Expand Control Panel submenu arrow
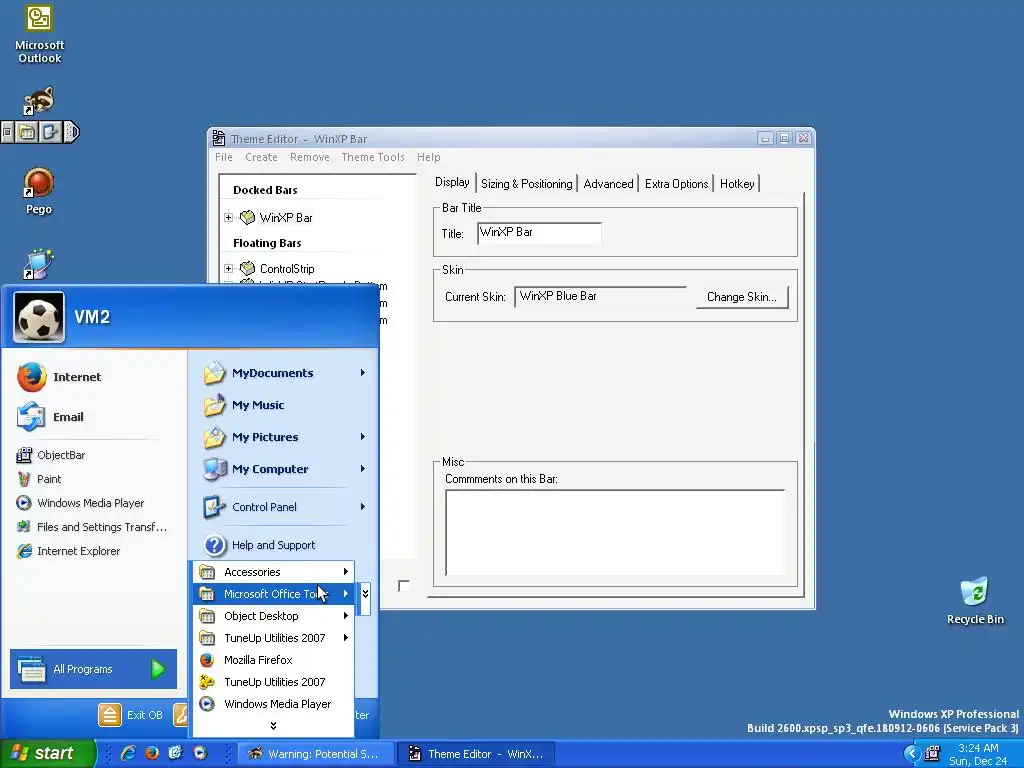Image resolution: width=1024 pixels, height=768 pixels. pos(362,507)
